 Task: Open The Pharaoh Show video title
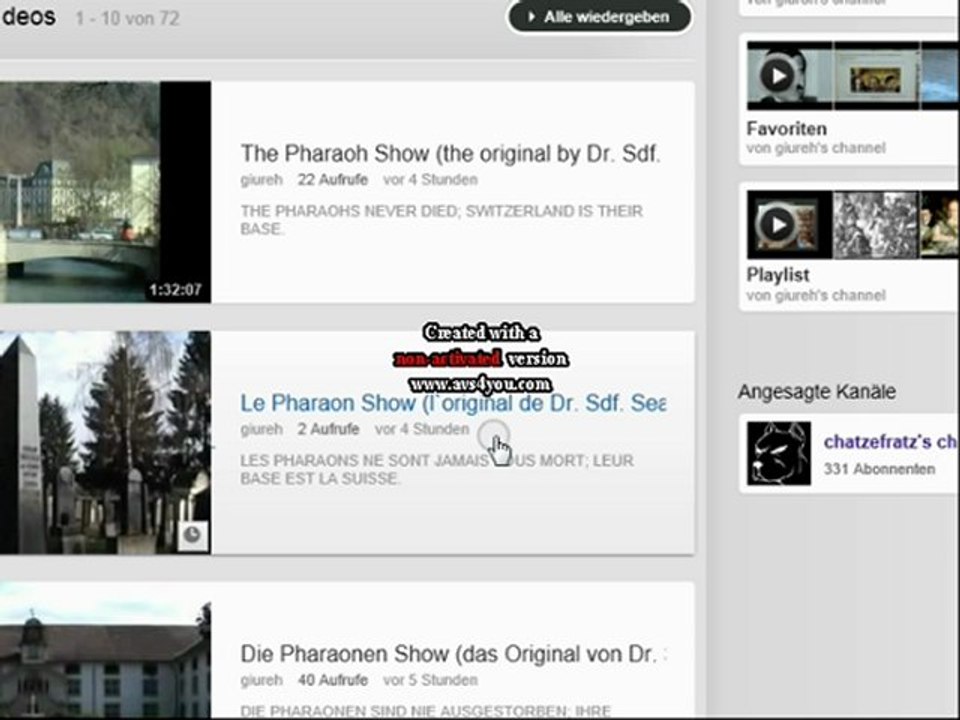[451, 154]
